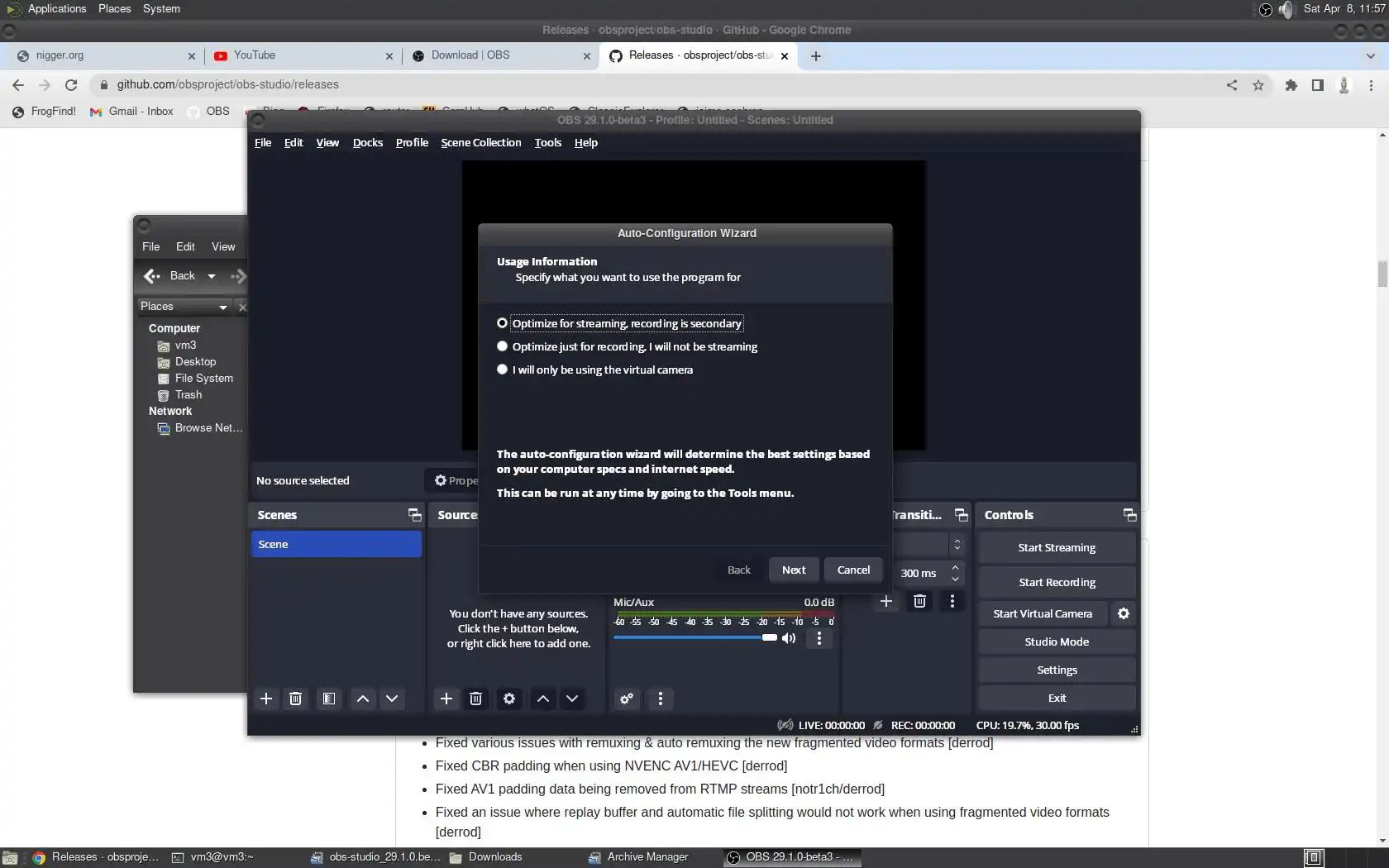The width and height of the screenshot is (1389, 868).
Task: Click the Mic/Aux volume slider
Action: tap(694, 637)
